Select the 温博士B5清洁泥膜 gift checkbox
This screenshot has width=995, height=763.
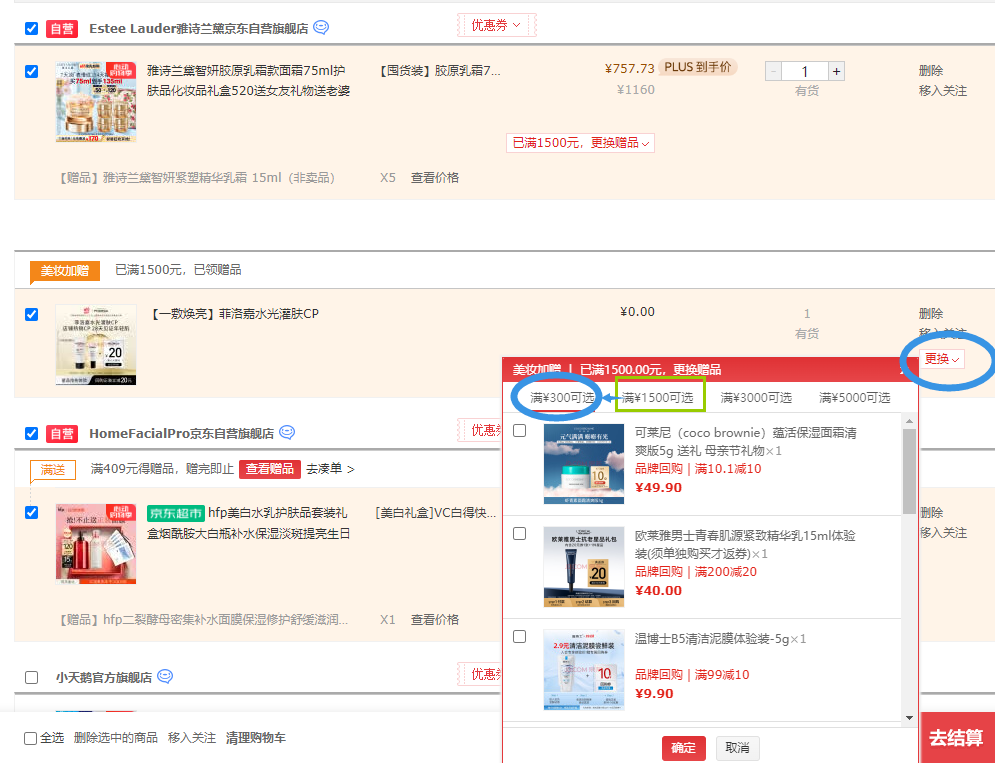tap(519, 636)
